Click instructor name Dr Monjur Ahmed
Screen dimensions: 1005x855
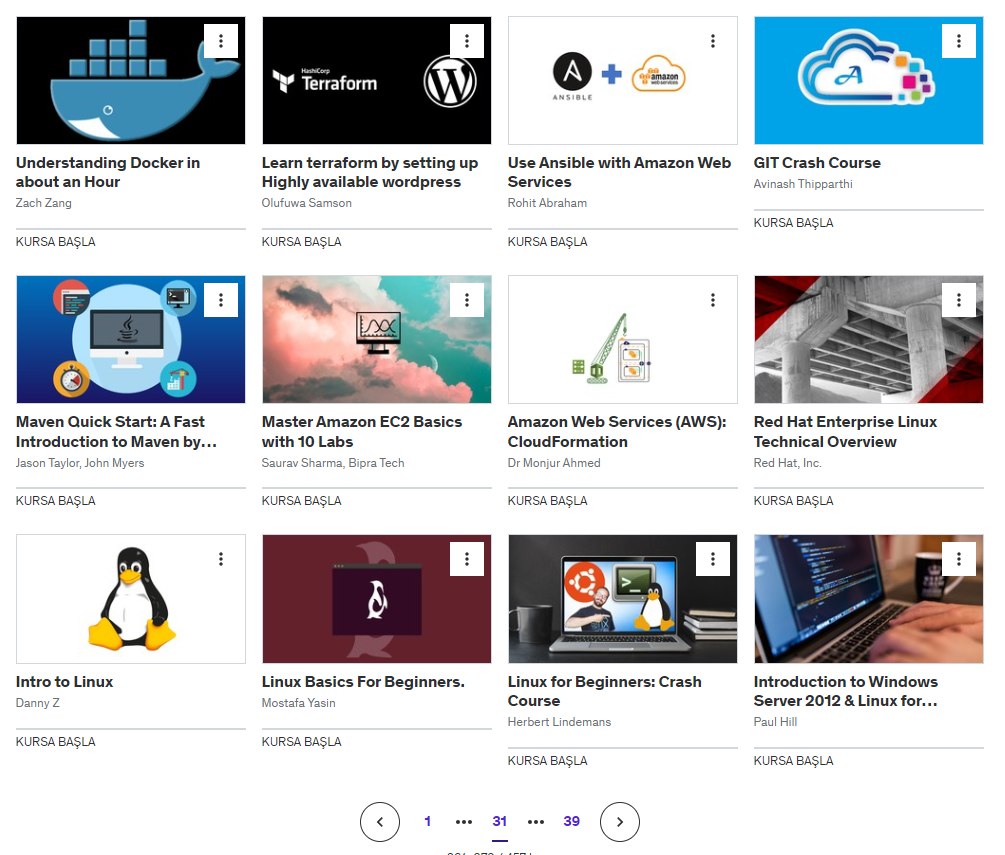pos(554,463)
